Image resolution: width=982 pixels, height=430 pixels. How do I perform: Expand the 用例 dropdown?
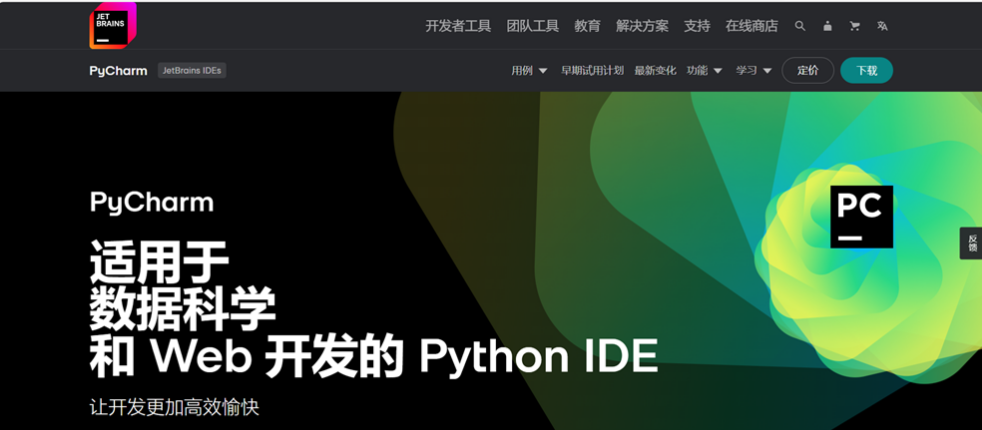tap(529, 71)
